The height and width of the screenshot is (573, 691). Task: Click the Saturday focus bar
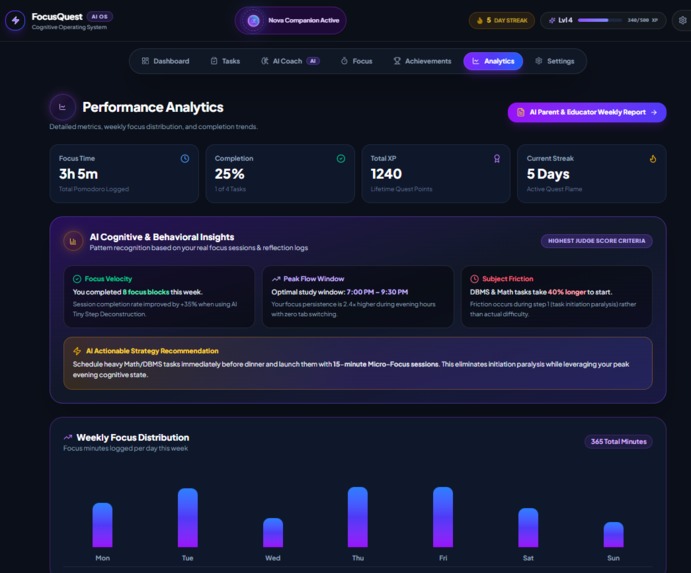click(x=528, y=528)
